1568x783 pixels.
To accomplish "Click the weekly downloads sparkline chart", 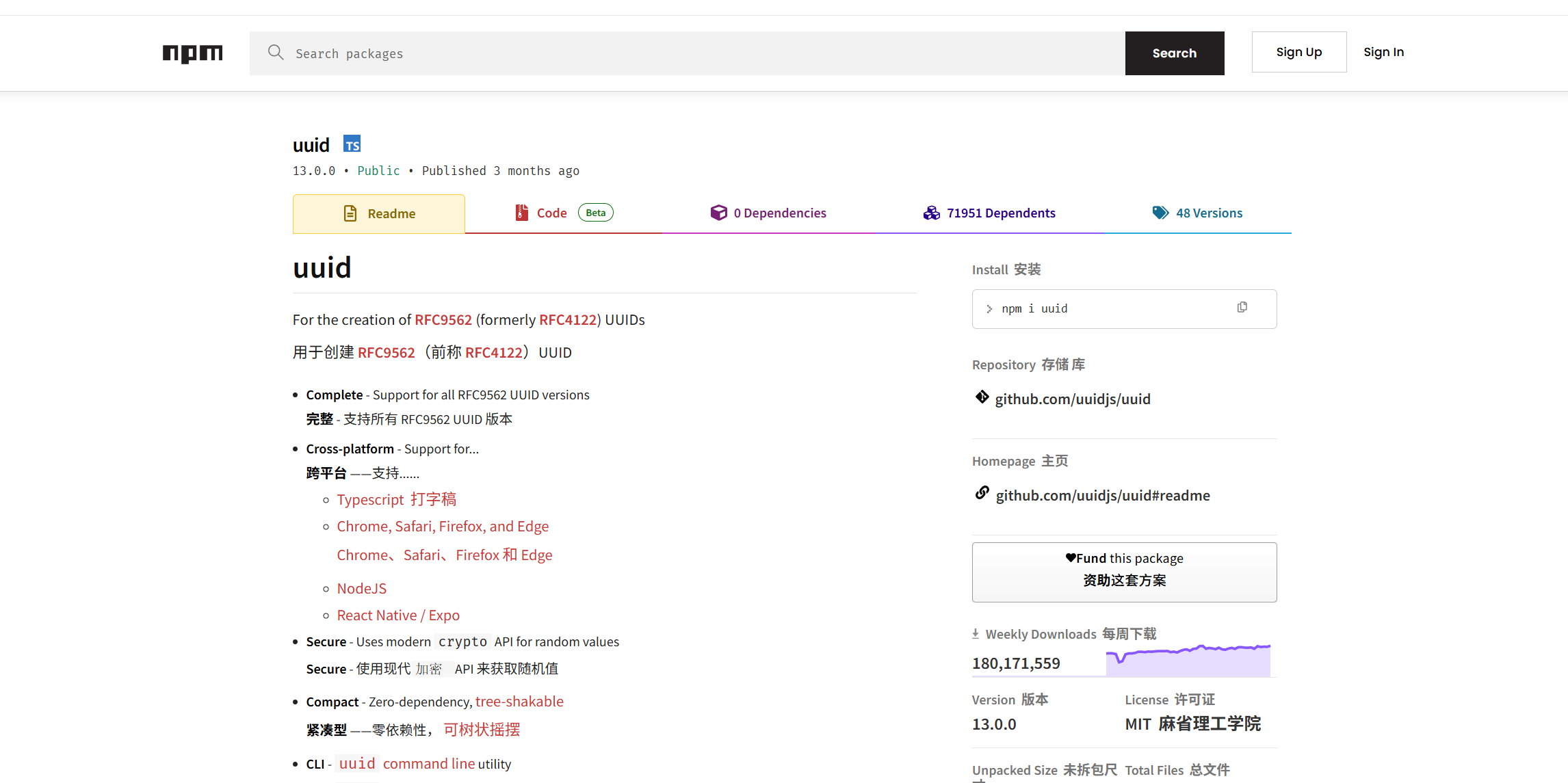I will tap(1188, 661).
